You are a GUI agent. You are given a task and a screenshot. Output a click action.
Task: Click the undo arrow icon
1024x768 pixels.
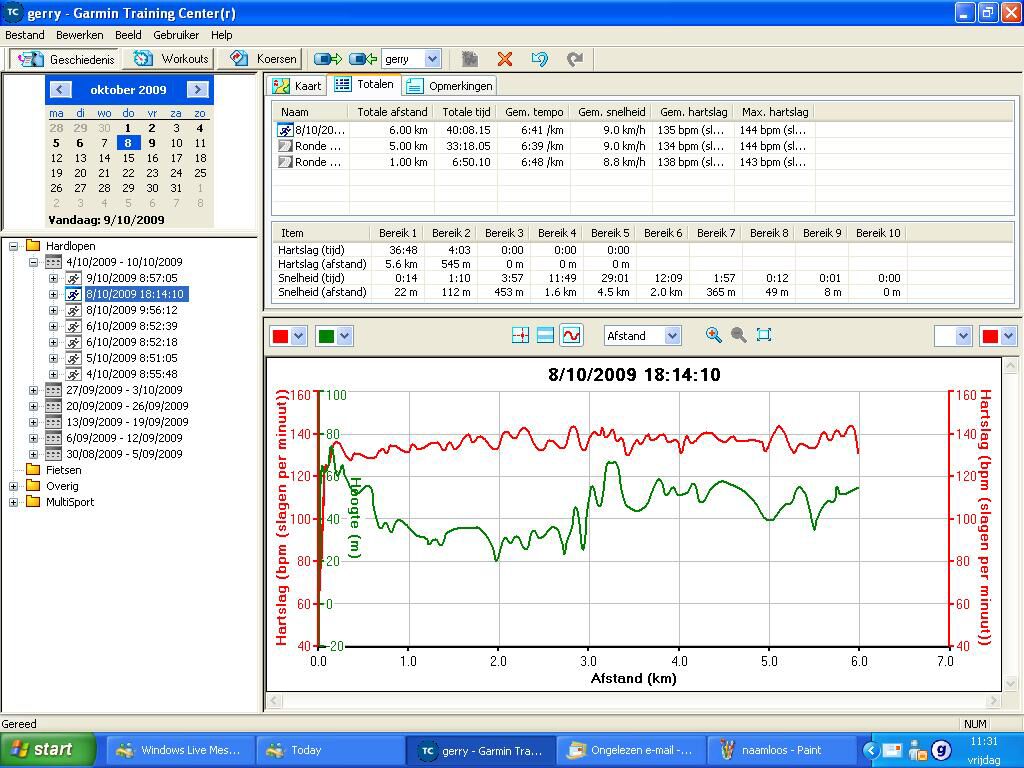click(540, 59)
